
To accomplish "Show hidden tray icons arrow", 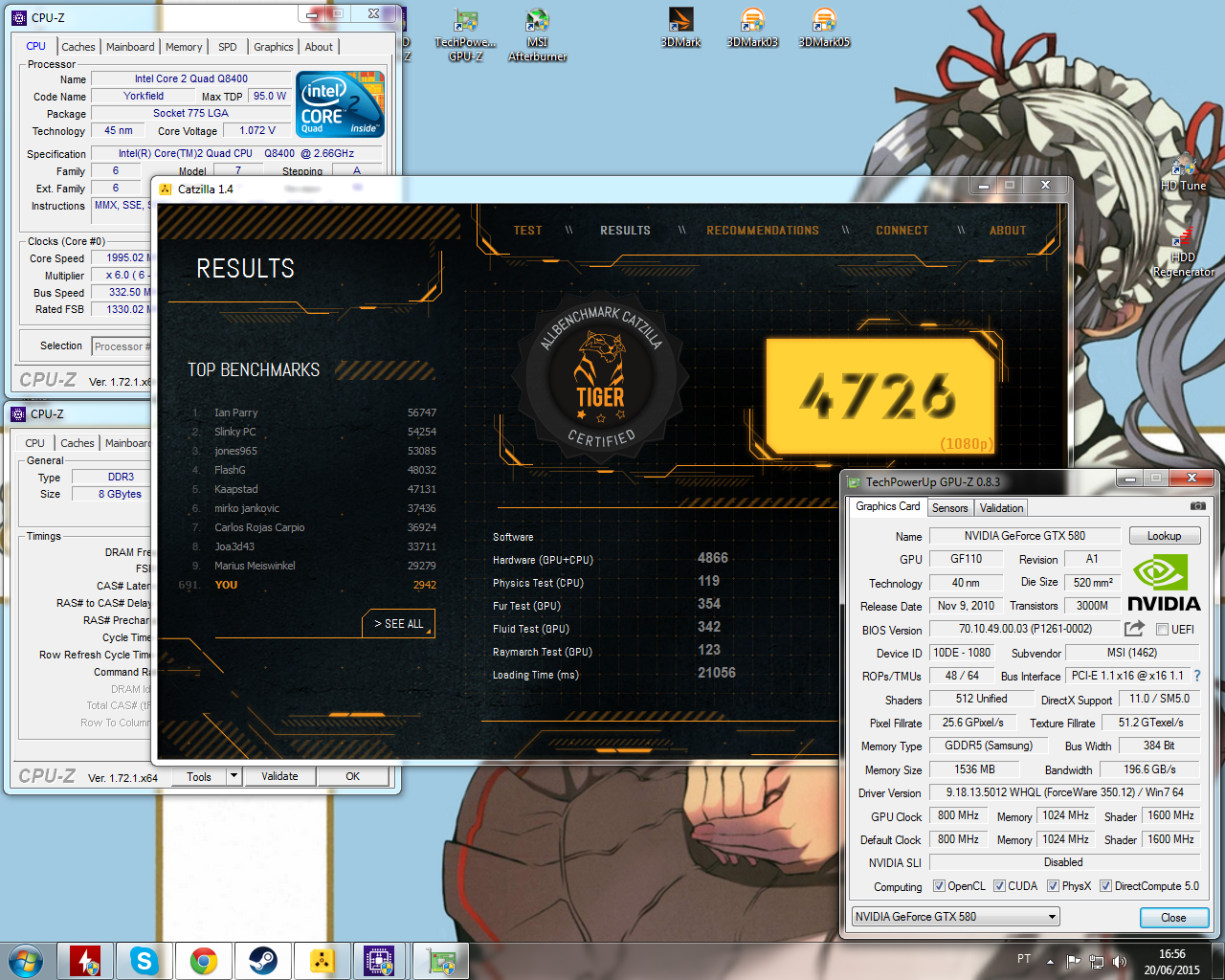I will pos(1050,962).
